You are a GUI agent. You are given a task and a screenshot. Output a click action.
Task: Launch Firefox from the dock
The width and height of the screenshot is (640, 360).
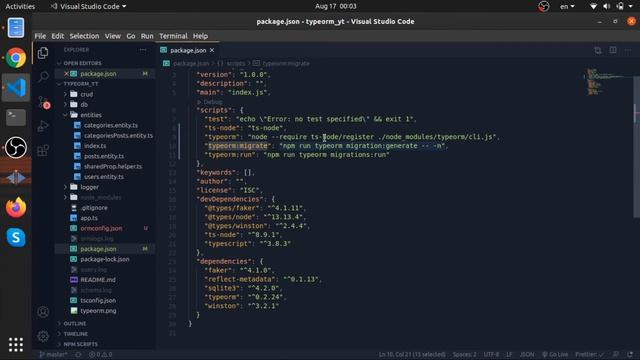click(x=16, y=207)
